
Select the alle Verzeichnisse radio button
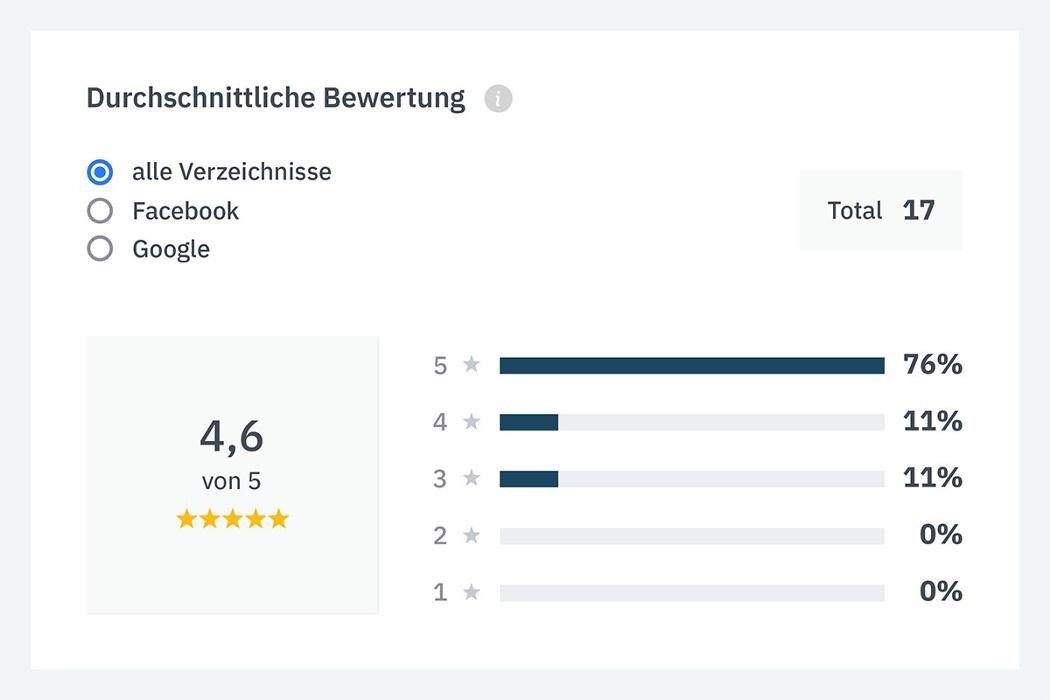pyautogui.click(x=100, y=173)
